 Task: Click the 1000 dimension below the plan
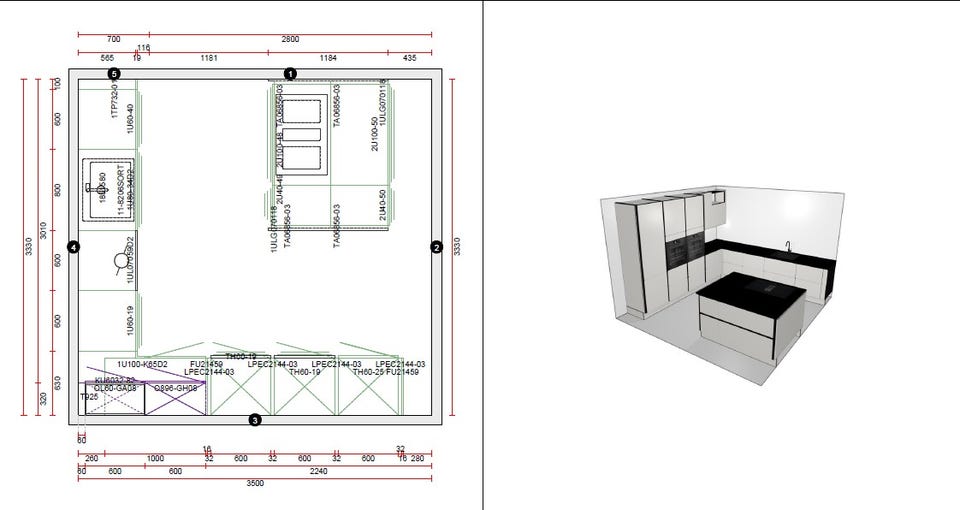pyautogui.click(x=156, y=459)
